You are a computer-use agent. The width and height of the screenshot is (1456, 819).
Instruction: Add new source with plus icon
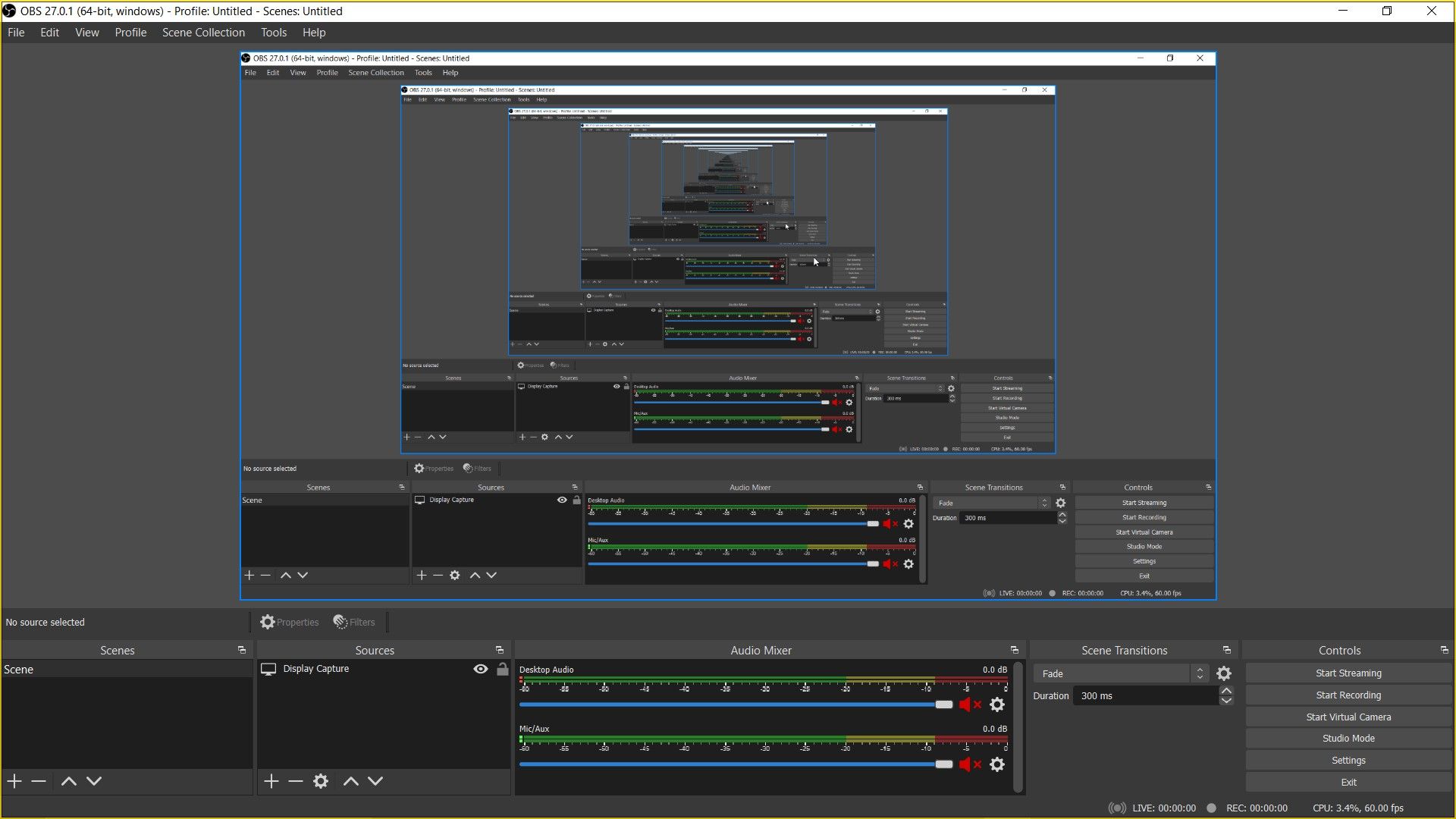(x=270, y=781)
